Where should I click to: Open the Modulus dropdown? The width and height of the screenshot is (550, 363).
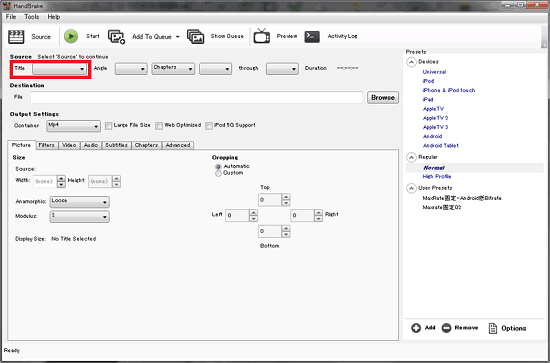point(80,217)
